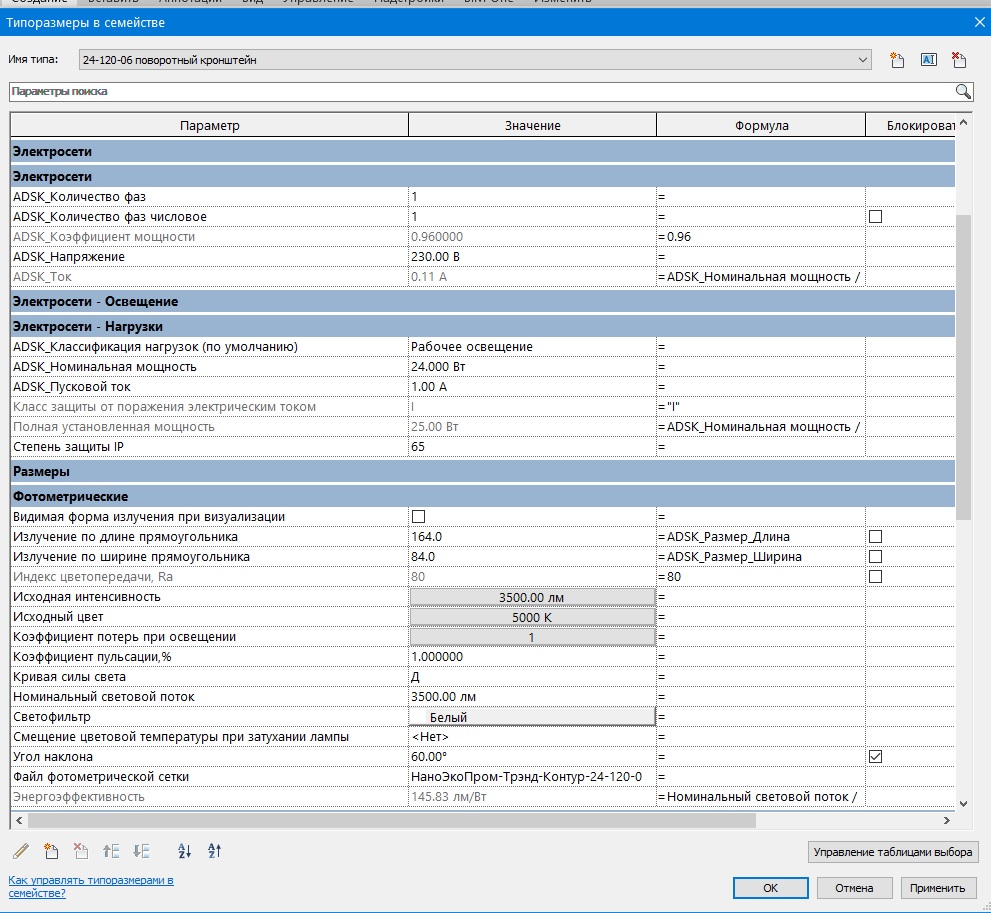The width and height of the screenshot is (991, 913).
Task: Click the scroll left arrow
Action: click(x=19, y=820)
